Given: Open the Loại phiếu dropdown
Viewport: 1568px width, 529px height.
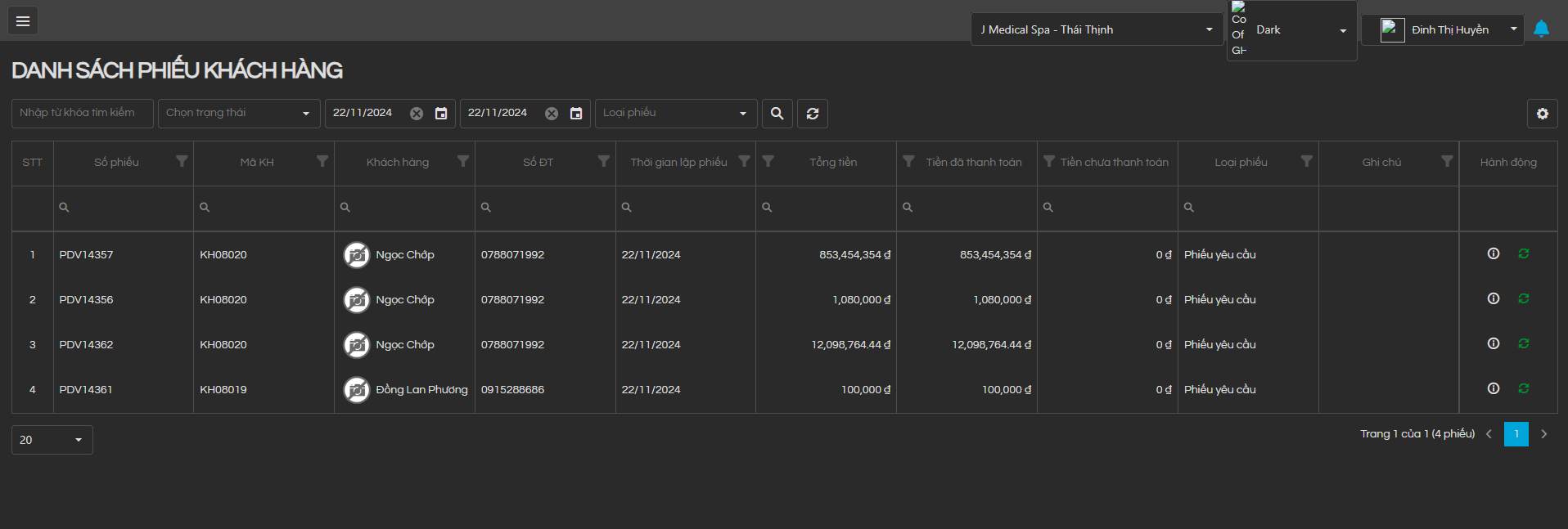Looking at the screenshot, I should coord(675,114).
